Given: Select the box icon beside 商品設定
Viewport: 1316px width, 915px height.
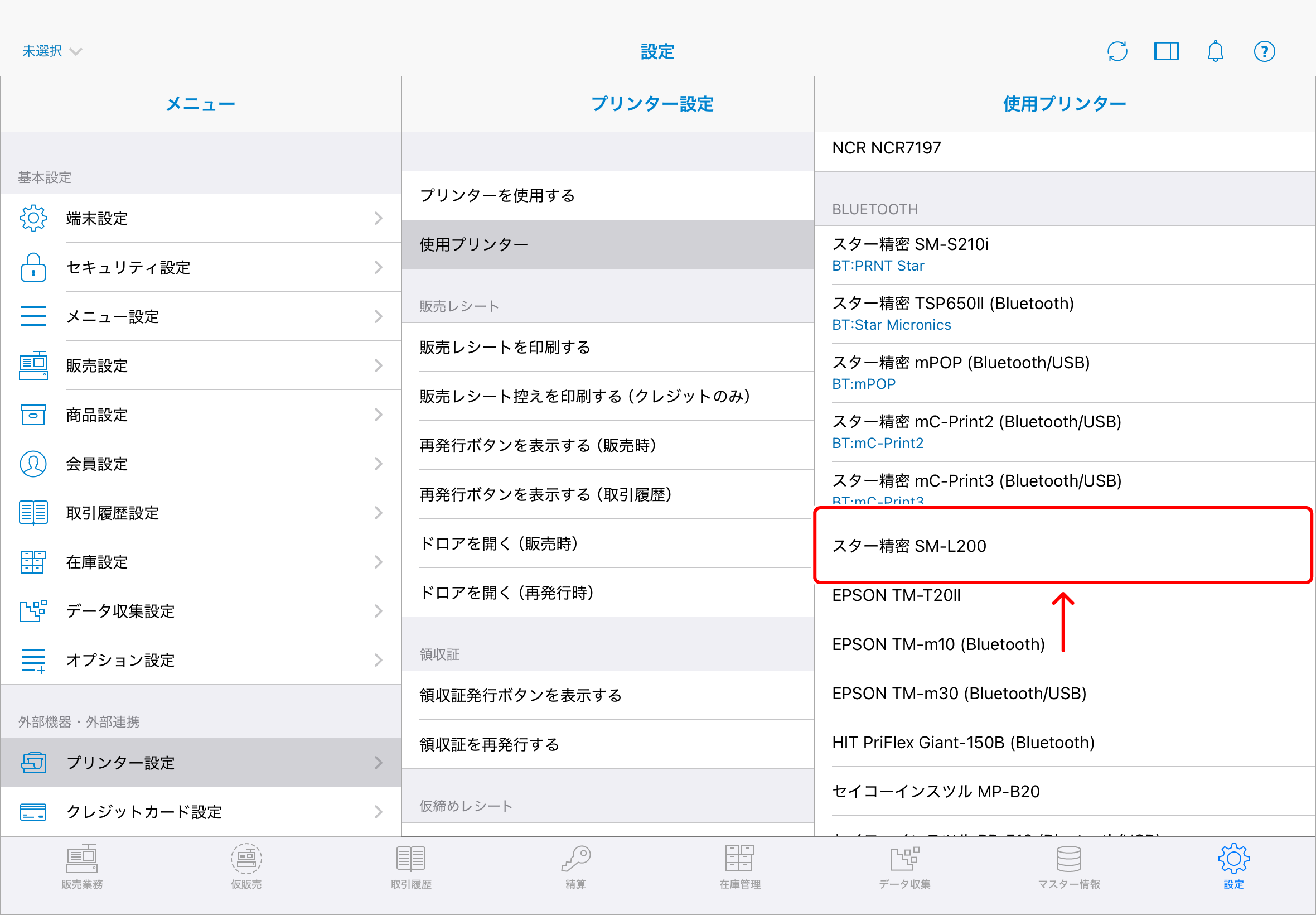Looking at the screenshot, I should tap(33, 415).
